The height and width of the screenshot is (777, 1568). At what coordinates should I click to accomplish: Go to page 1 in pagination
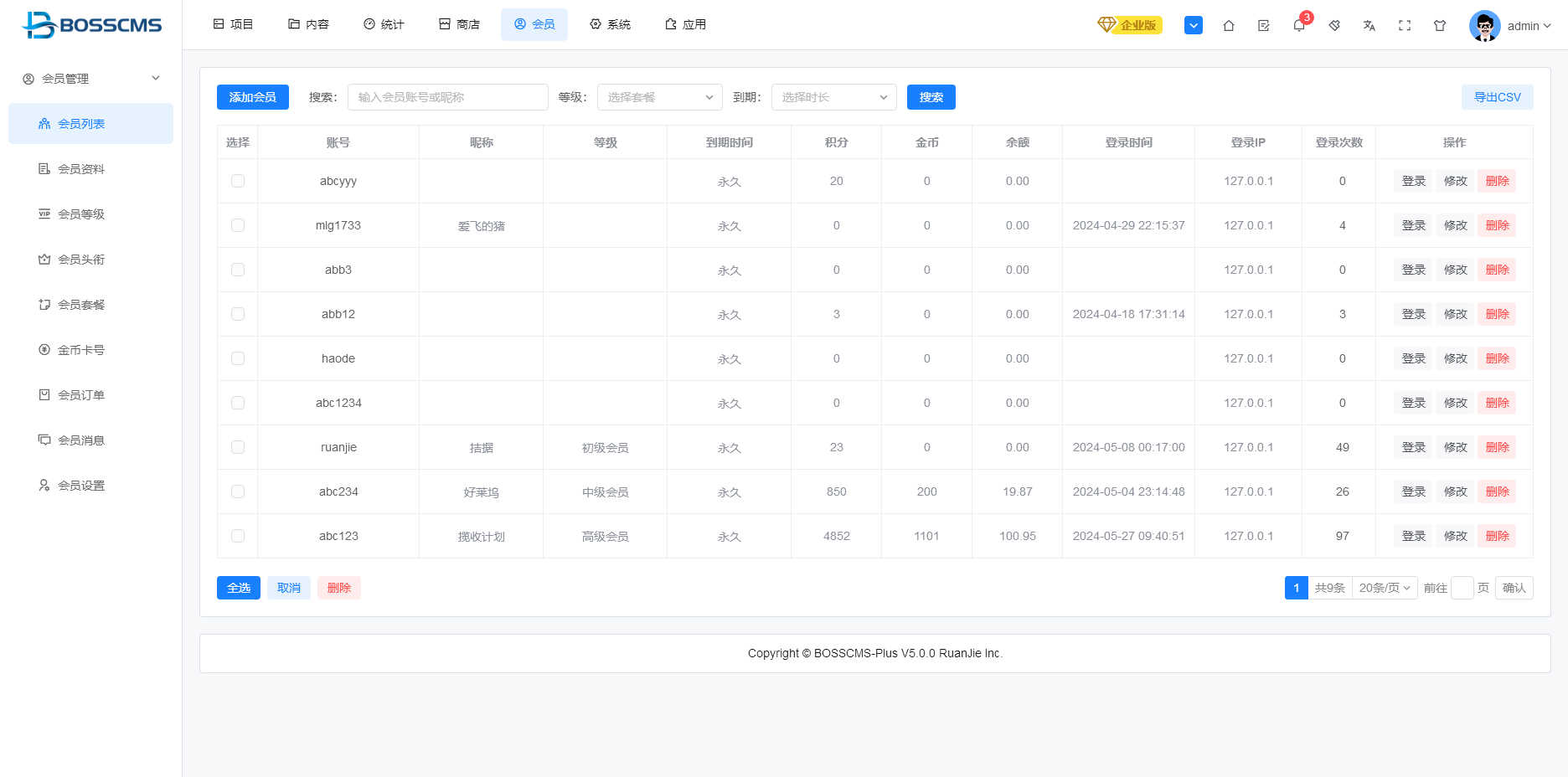pos(1297,588)
